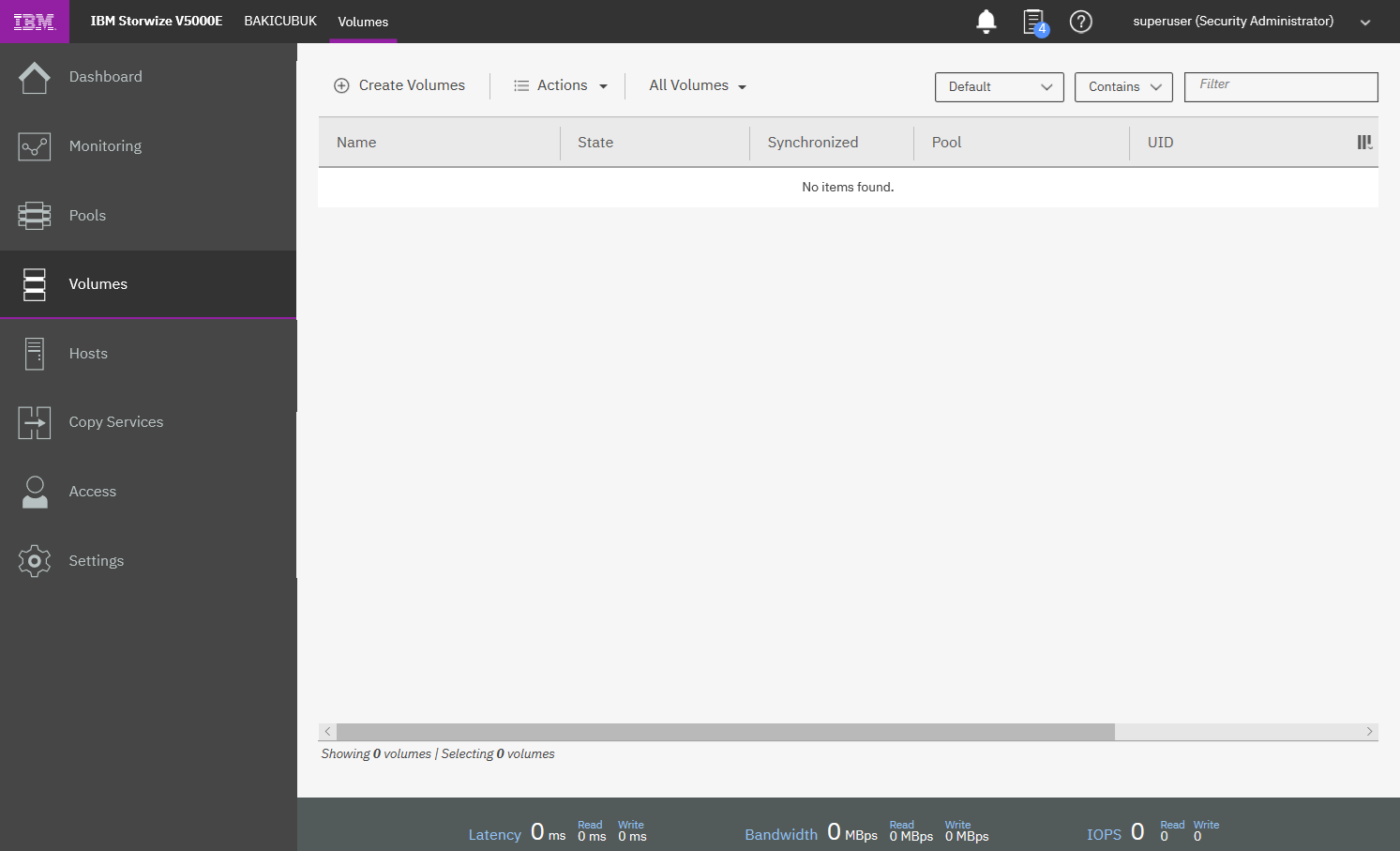Open the running tasks clipboard icon

(x=1033, y=22)
